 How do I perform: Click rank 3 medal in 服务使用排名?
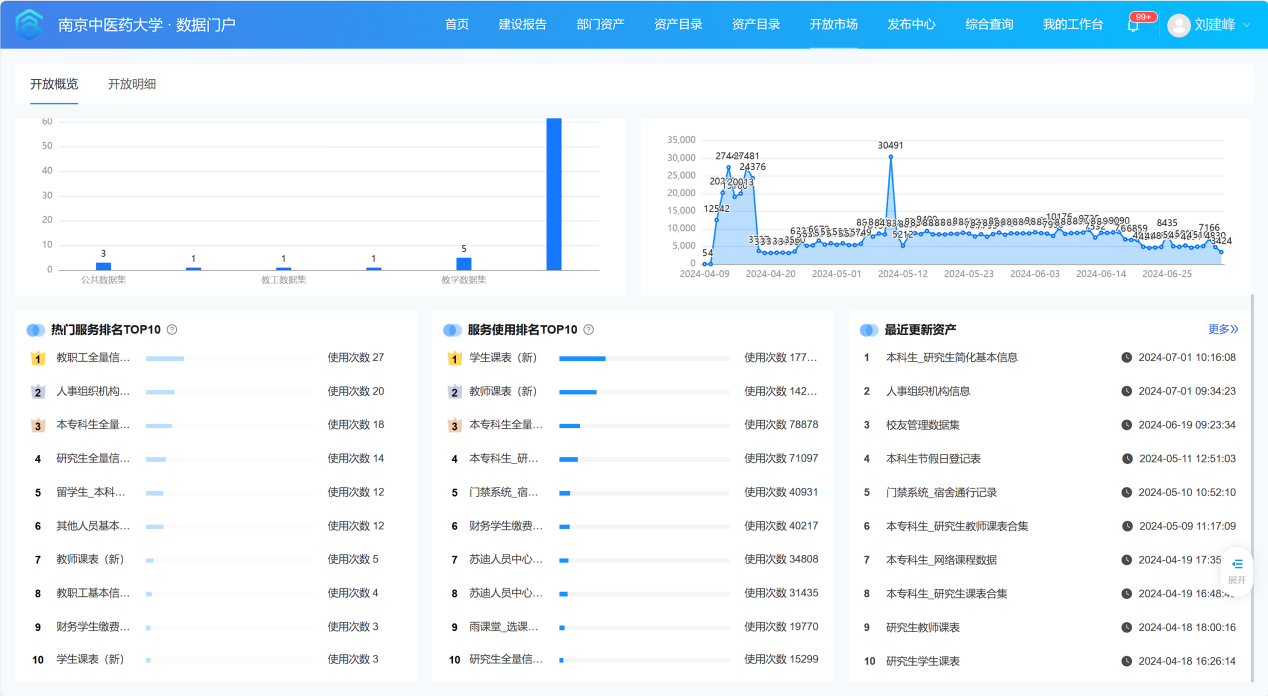454,425
